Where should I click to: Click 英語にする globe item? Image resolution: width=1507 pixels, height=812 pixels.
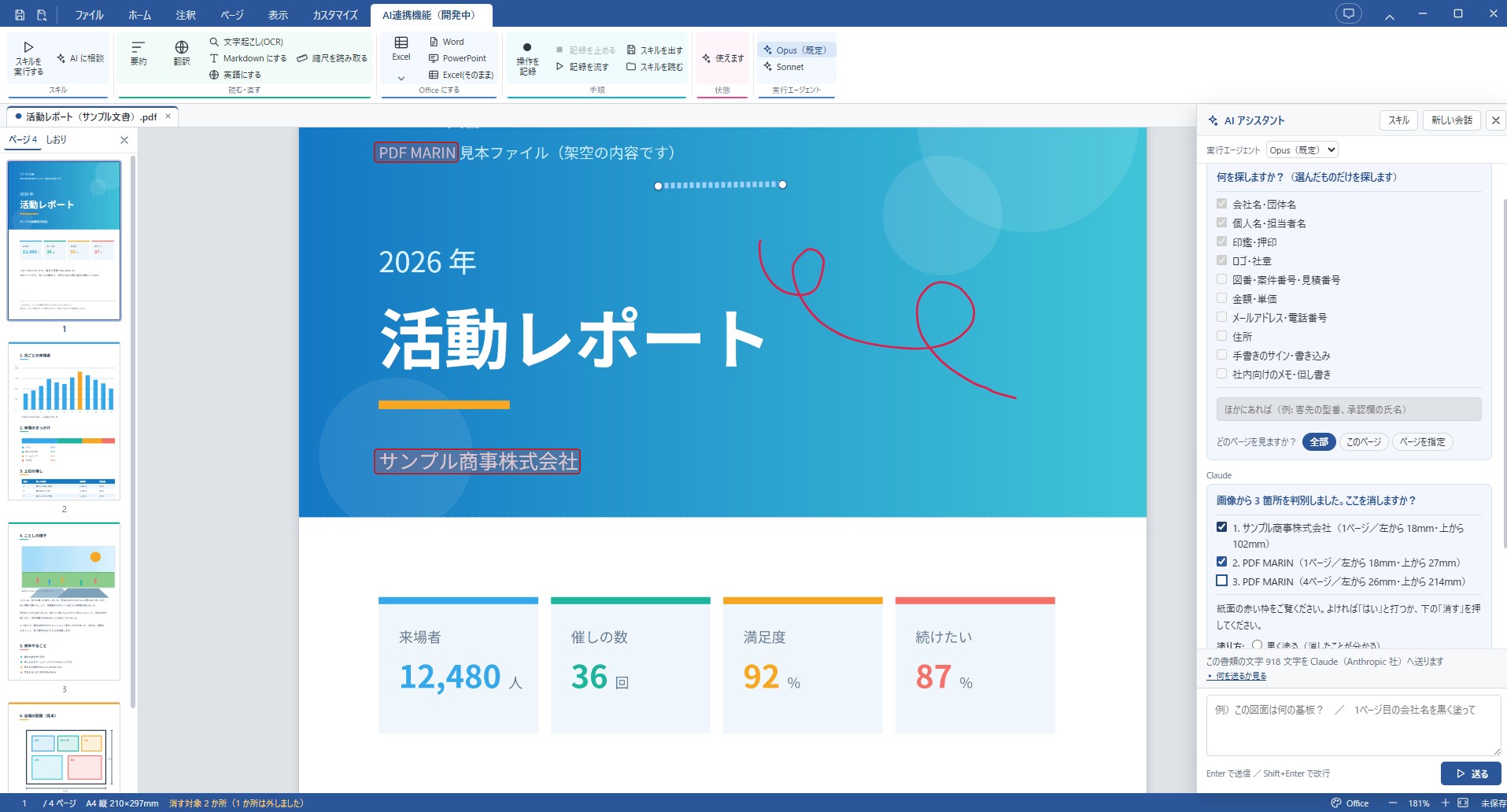point(235,75)
